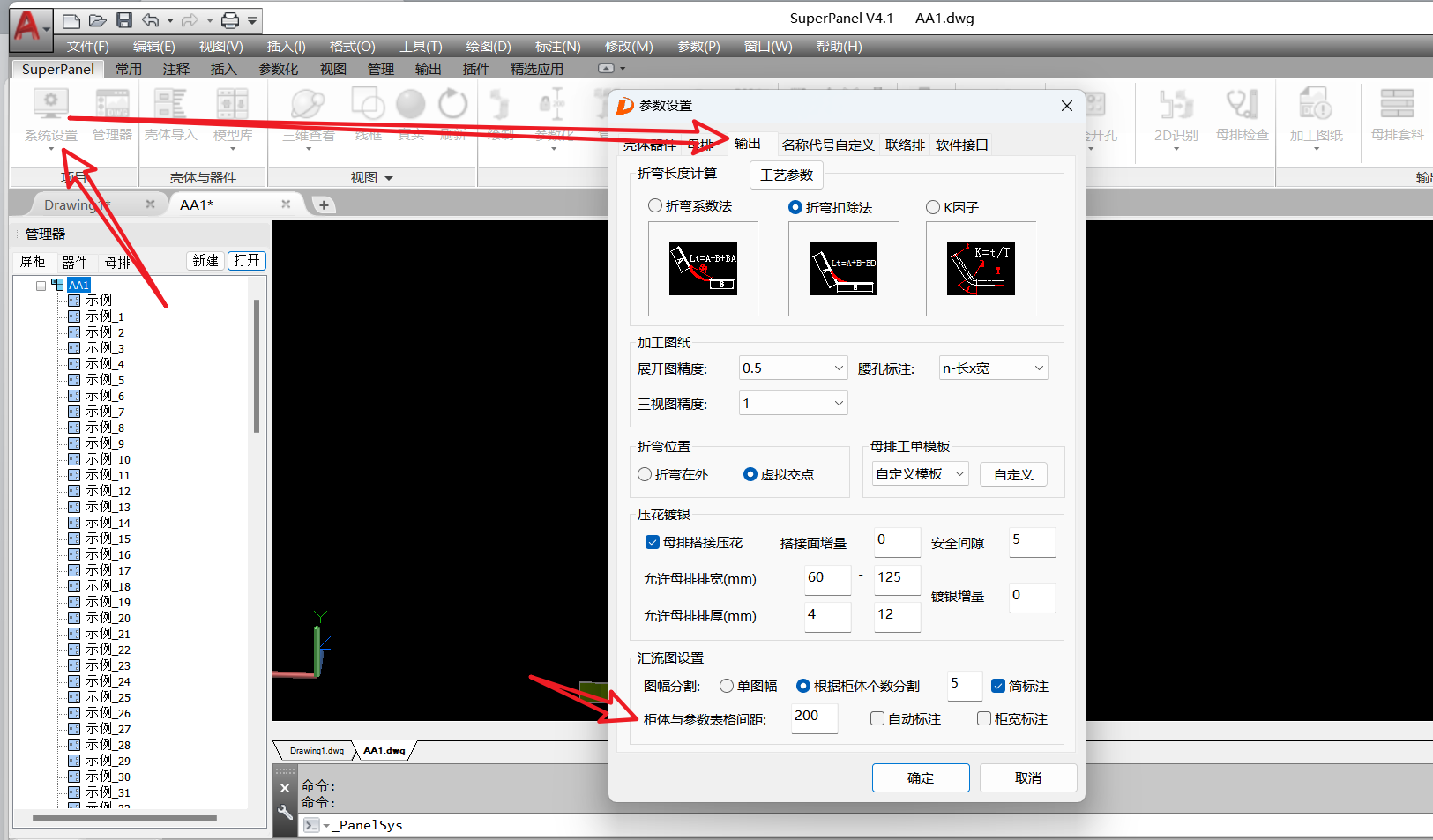Select the 折弯扣除法 radio button
The width and height of the screenshot is (1433, 840).
coord(795,207)
